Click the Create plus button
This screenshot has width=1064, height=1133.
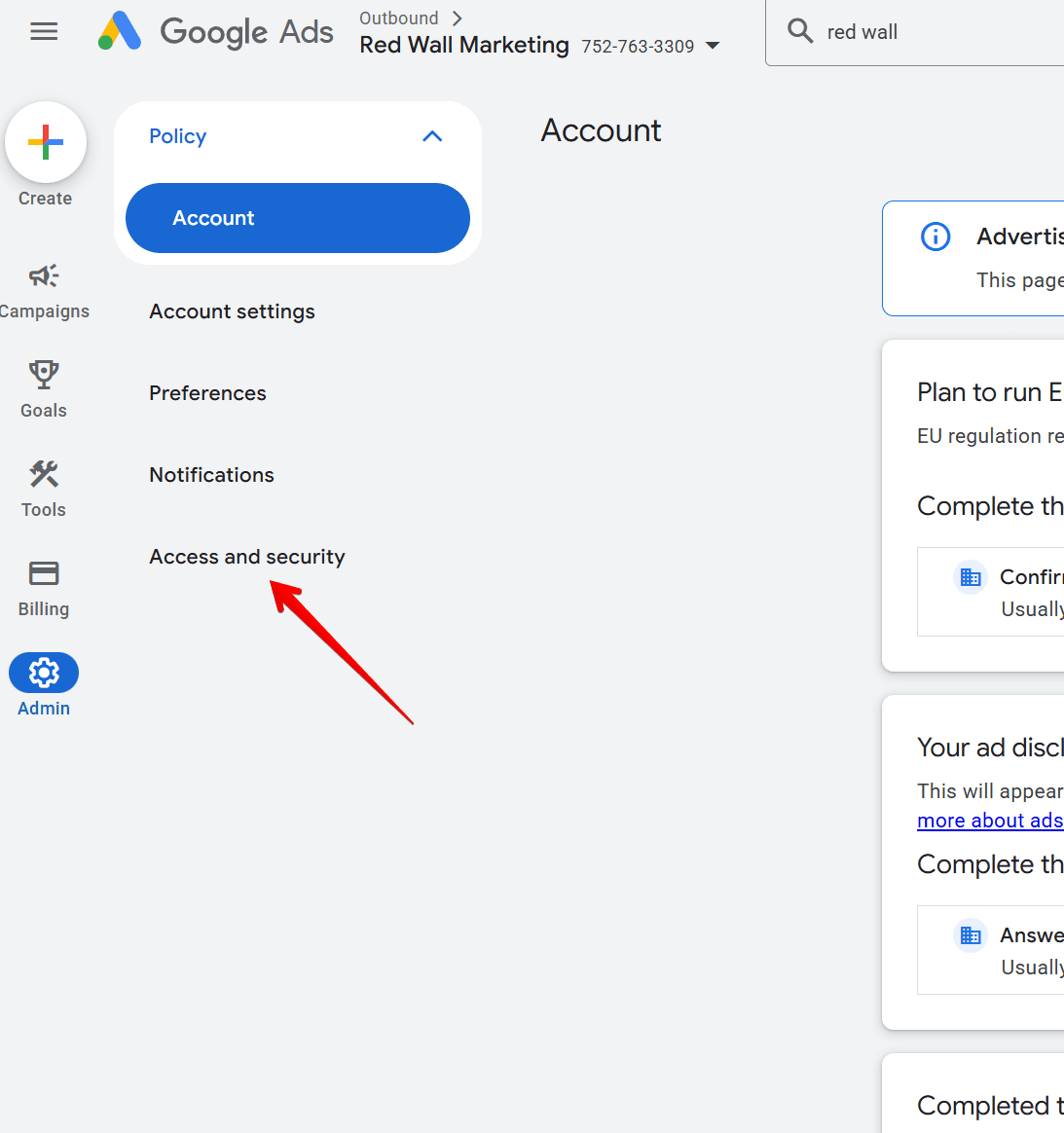pyautogui.click(x=46, y=142)
